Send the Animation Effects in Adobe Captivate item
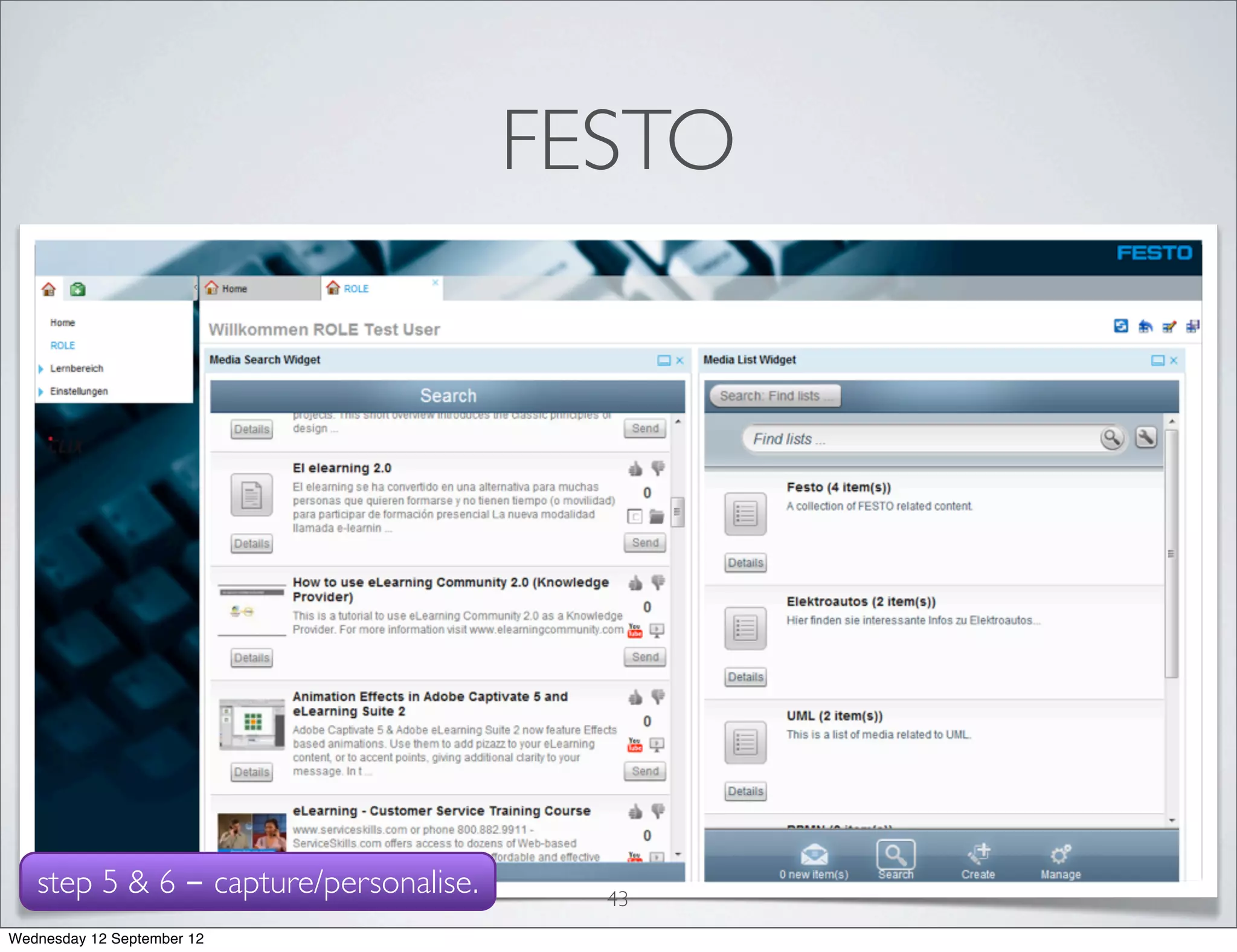This screenshot has height=952, width=1237. click(x=645, y=771)
